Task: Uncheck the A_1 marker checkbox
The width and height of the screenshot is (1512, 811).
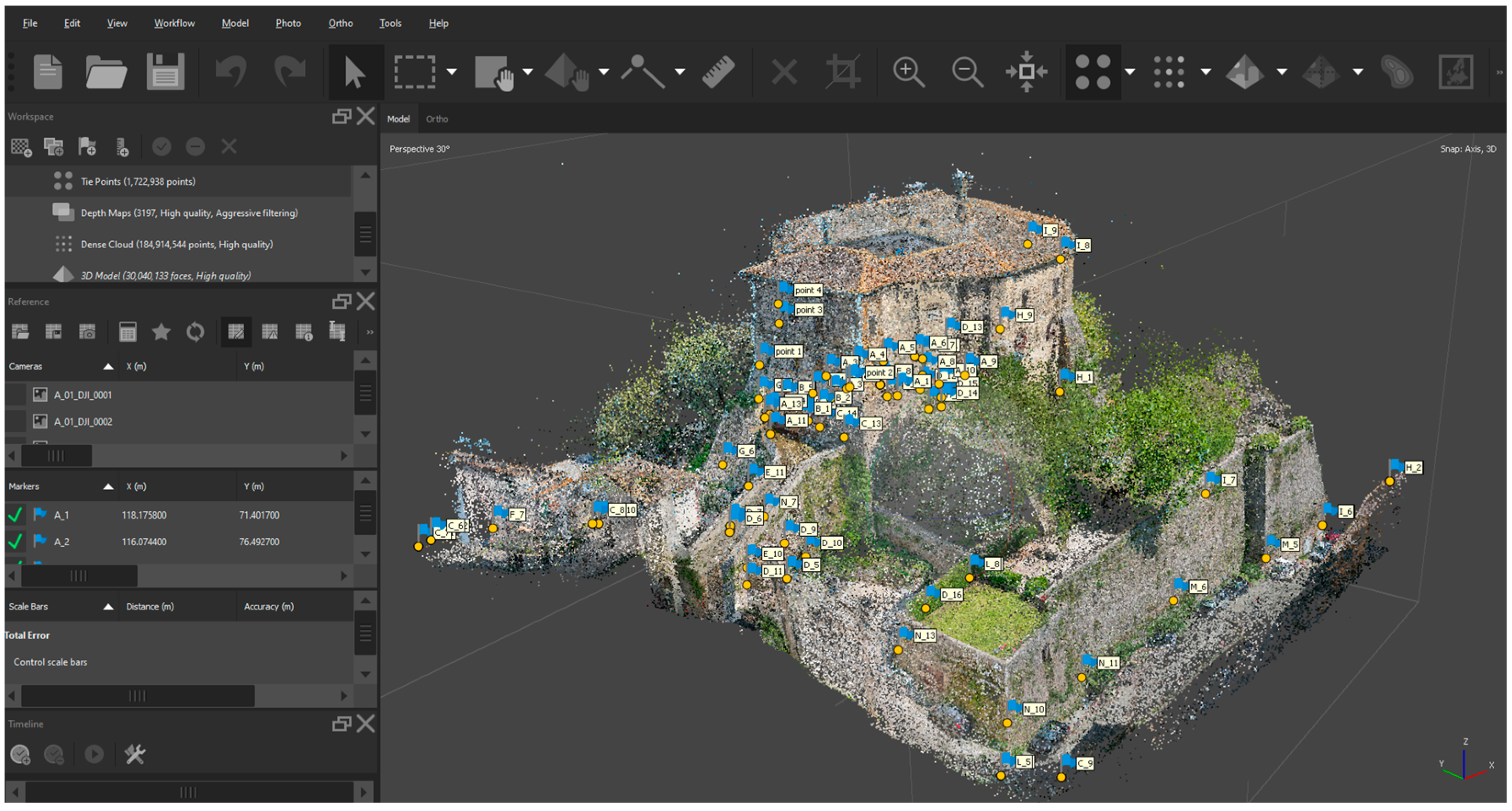Action: pyautogui.click(x=15, y=515)
